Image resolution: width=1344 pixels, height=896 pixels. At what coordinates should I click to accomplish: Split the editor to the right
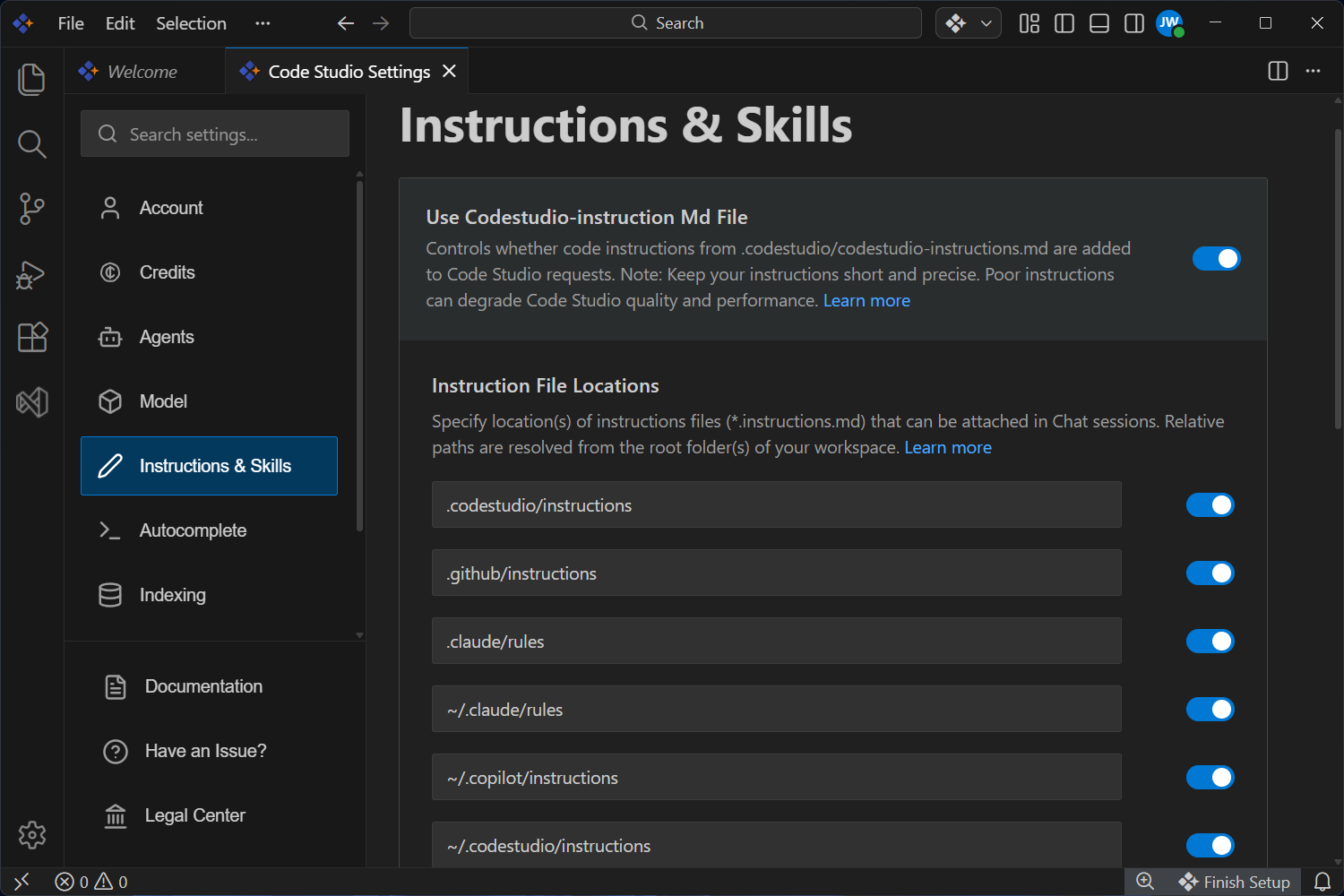[1279, 71]
